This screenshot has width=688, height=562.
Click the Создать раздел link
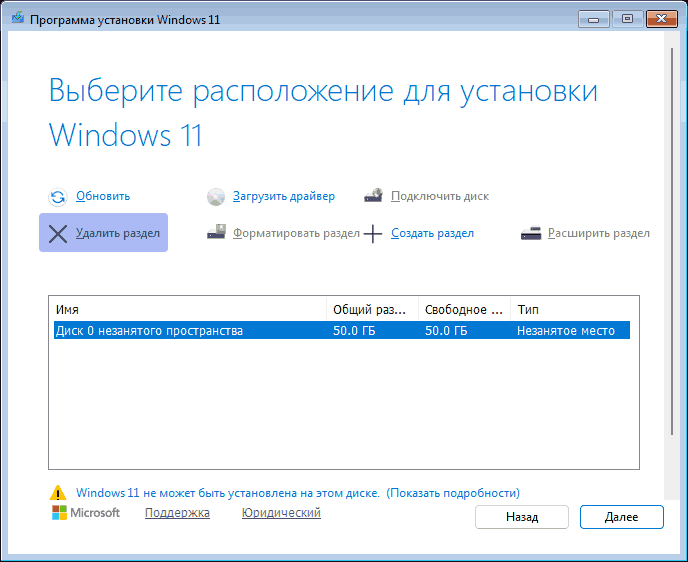[432, 233]
